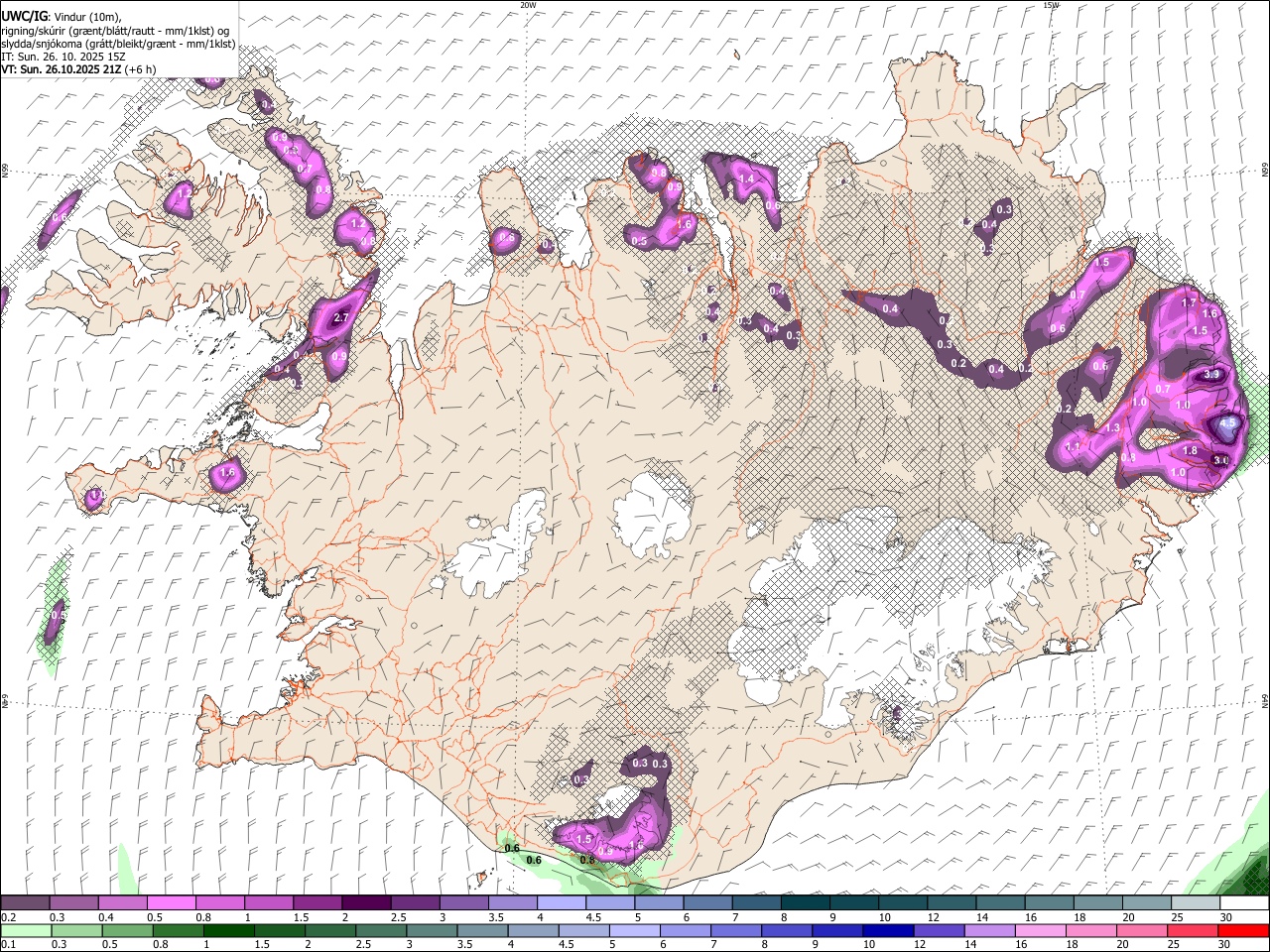Click the '15W' longitude label at top
Image resolution: width=1270 pixels, height=952 pixels.
click(1051, 5)
